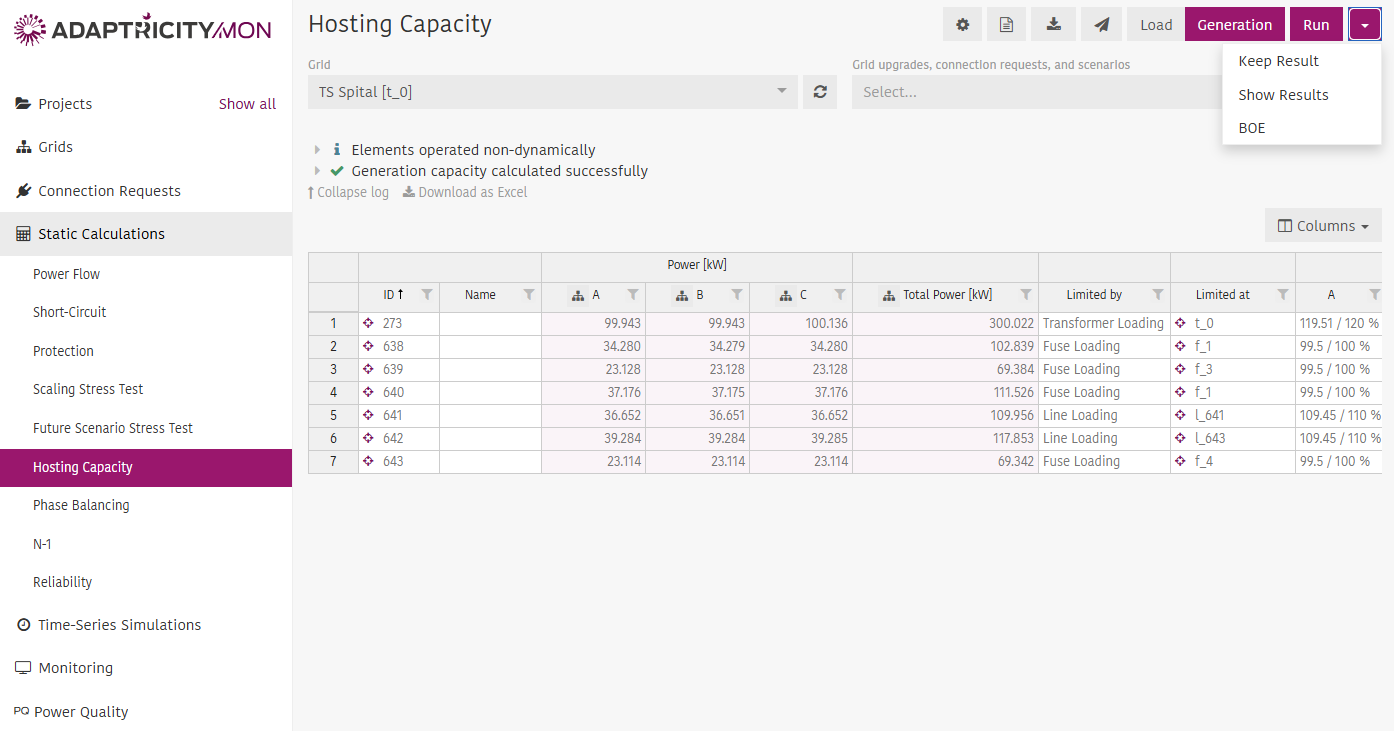Select Generation mode
The width and height of the screenshot is (1394, 731).
[x=1235, y=25]
